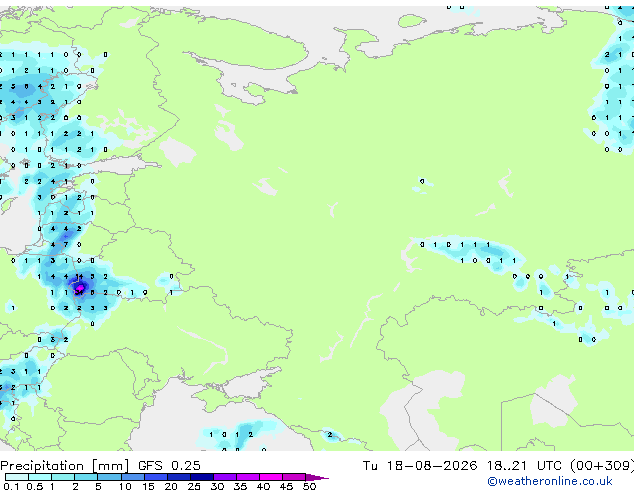Click the '0.5' legend scale label

pyautogui.click(x=34, y=486)
